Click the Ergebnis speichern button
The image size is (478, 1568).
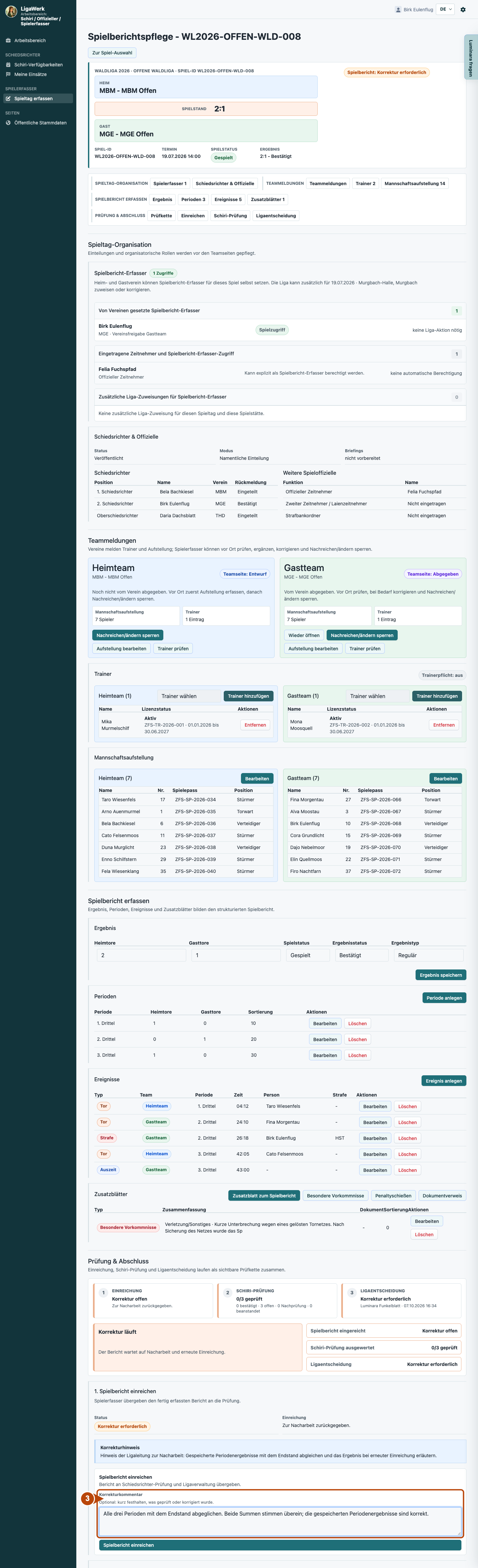click(441, 975)
